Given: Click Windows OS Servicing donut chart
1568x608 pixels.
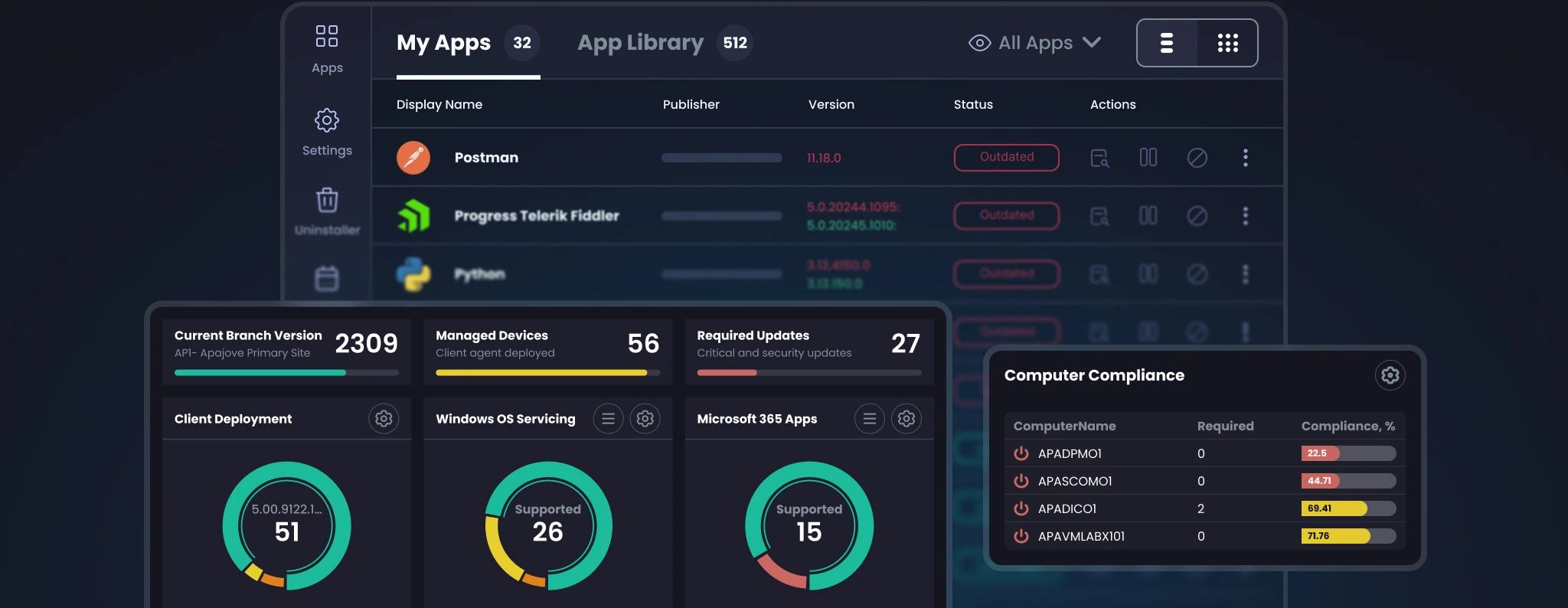Looking at the screenshot, I should (x=548, y=525).
